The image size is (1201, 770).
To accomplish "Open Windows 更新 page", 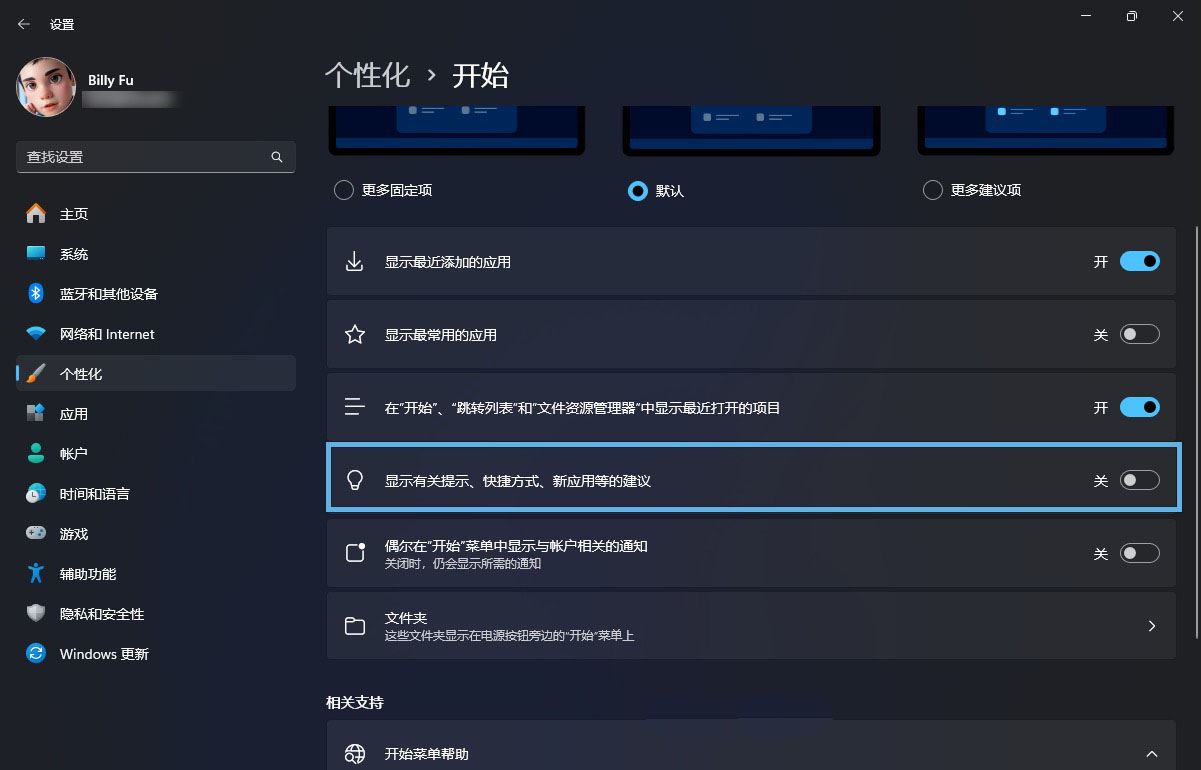I will click(156, 654).
